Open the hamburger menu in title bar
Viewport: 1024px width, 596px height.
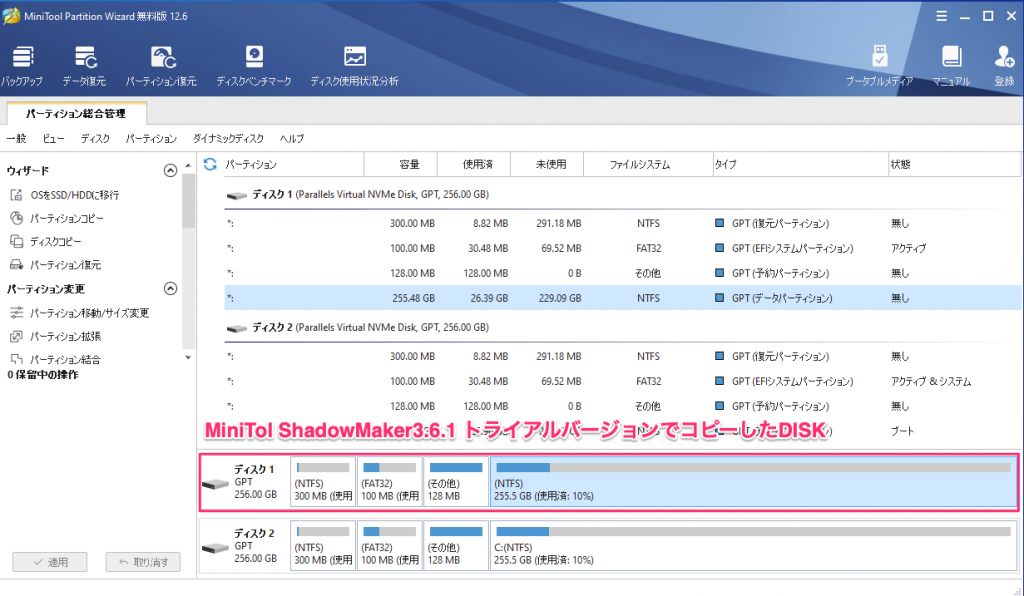941,16
